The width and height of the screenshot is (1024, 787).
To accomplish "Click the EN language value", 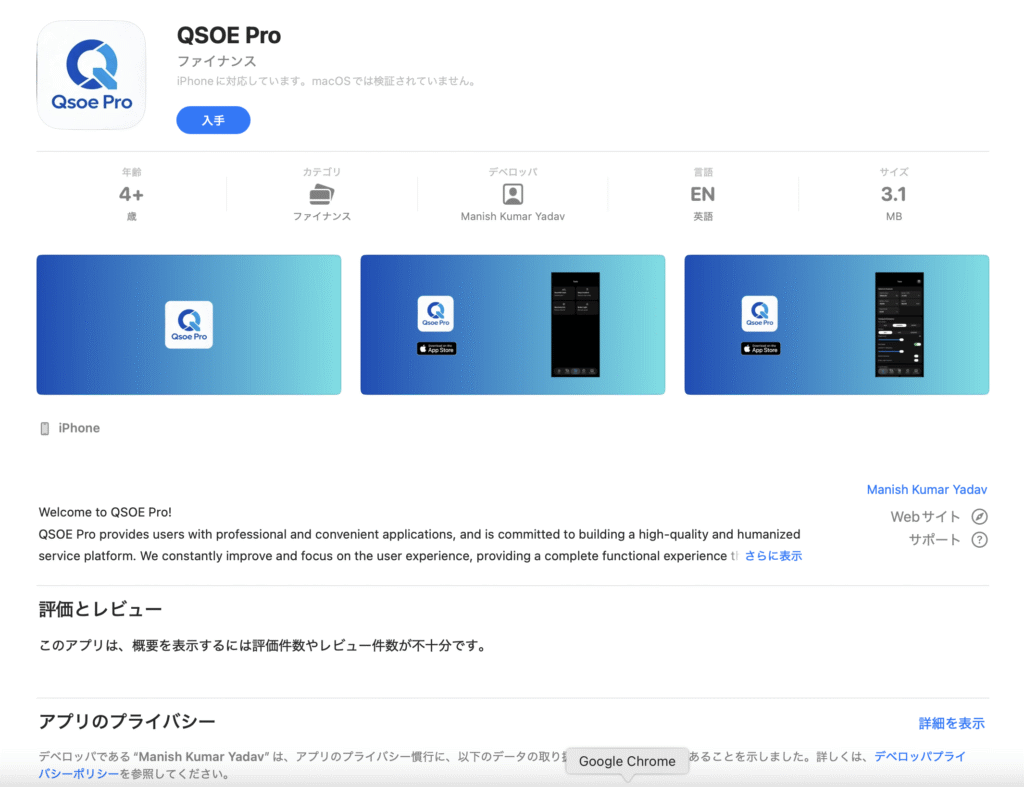I will coord(703,194).
